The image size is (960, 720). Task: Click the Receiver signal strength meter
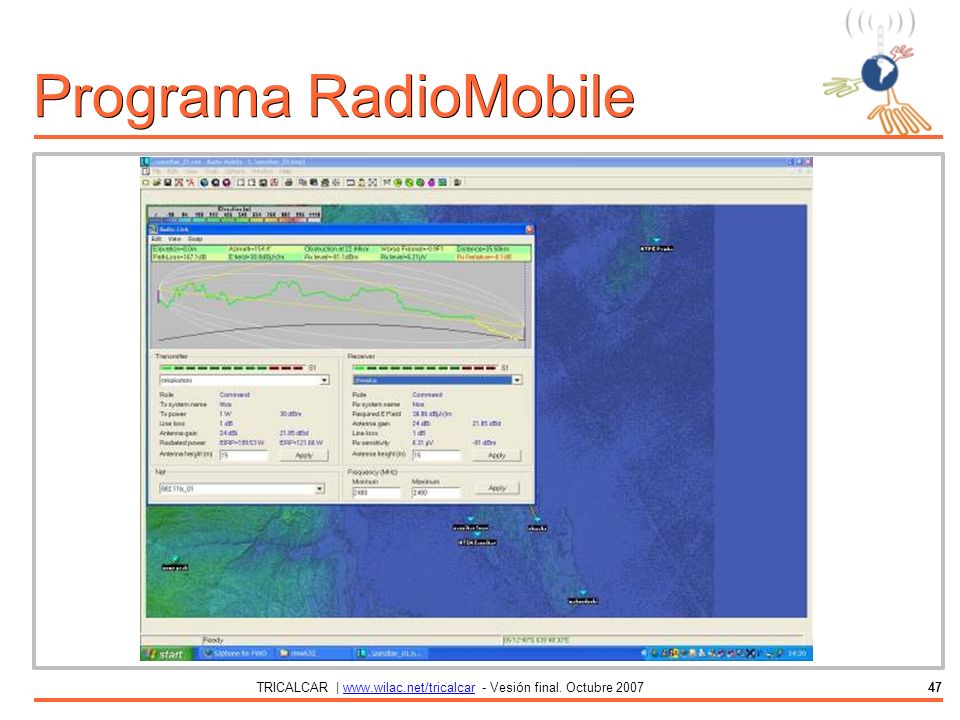point(425,368)
